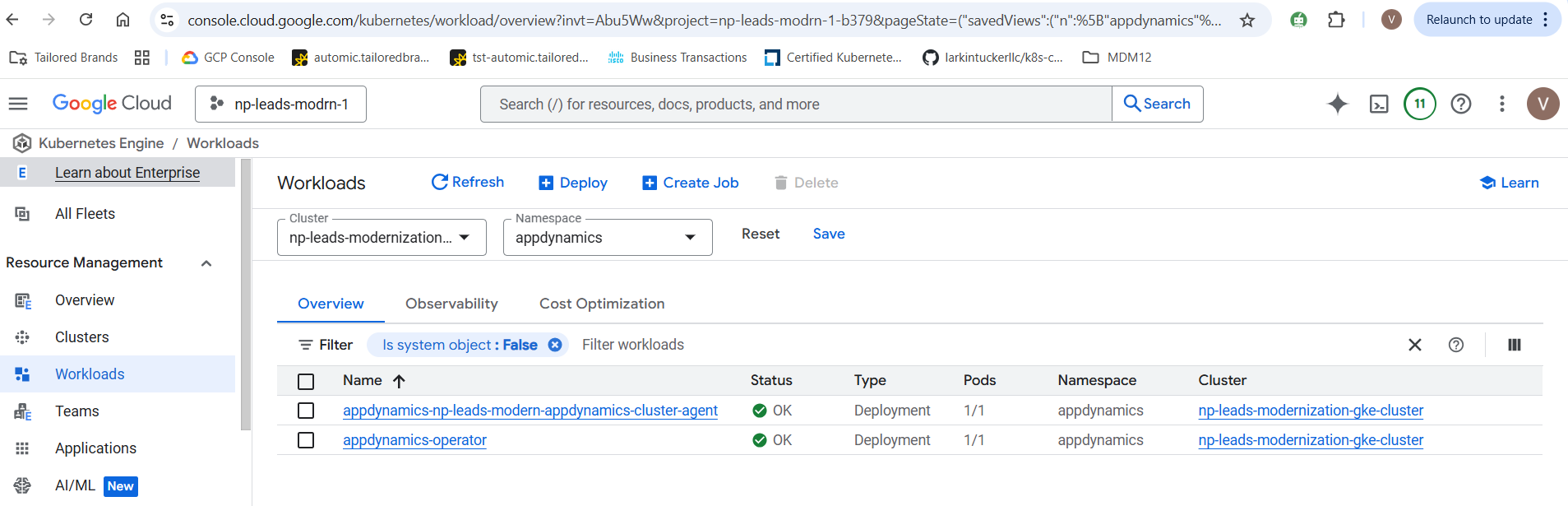Viewport: 1568px width, 506px height.
Task: Check the appdynamics cluster-agent row checkbox
Action: 306,411
